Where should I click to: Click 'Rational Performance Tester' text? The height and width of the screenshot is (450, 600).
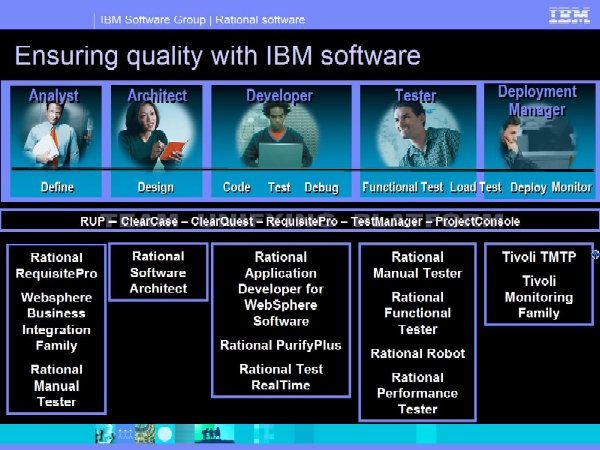pos(417,393)
